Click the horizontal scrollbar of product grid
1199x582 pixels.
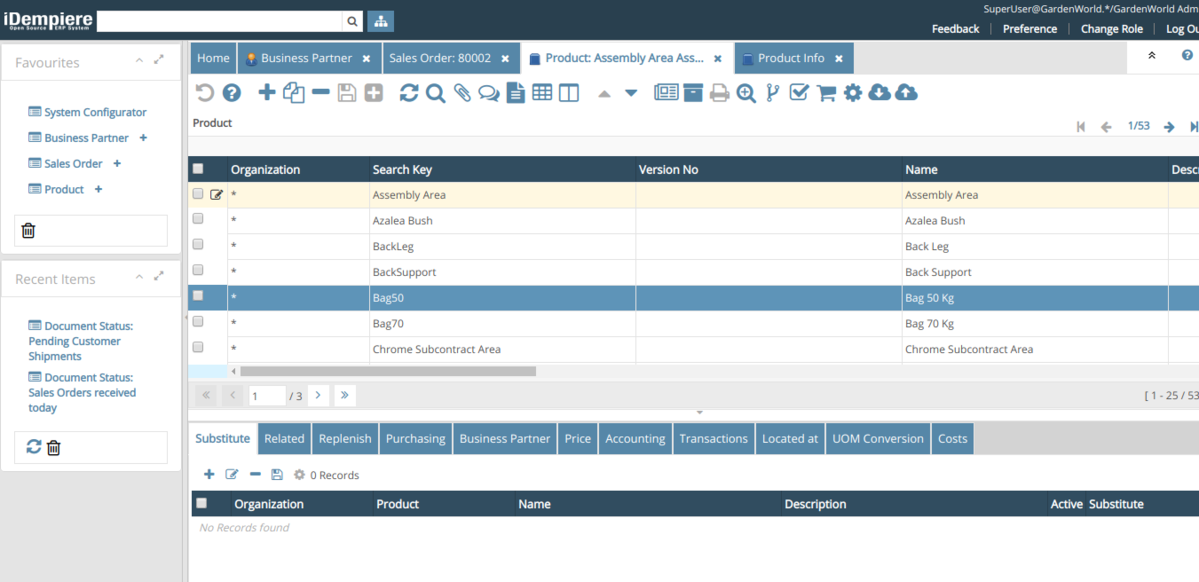coord(388,371)
